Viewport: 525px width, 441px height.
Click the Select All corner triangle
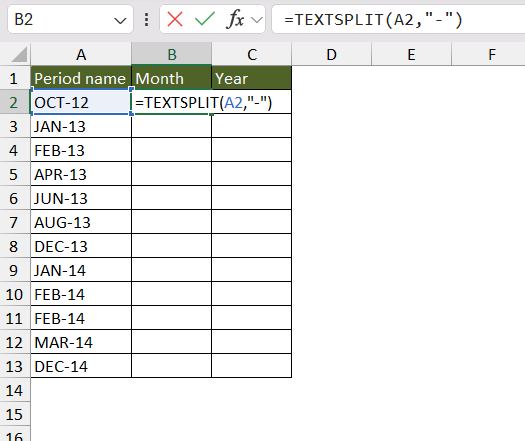pos(19,55)
